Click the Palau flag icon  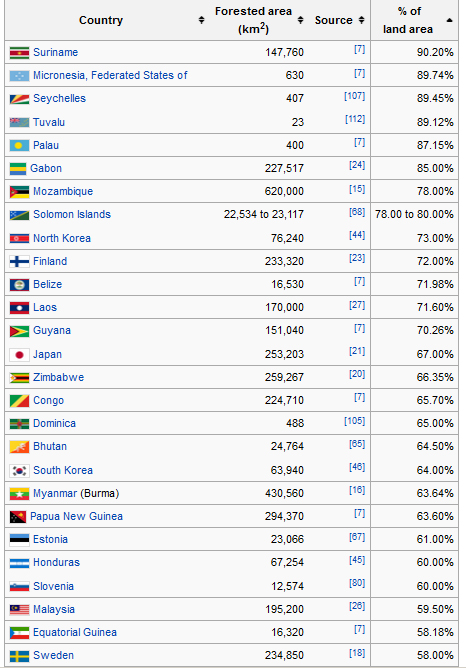pyautogui.click(x=19, y=146)
